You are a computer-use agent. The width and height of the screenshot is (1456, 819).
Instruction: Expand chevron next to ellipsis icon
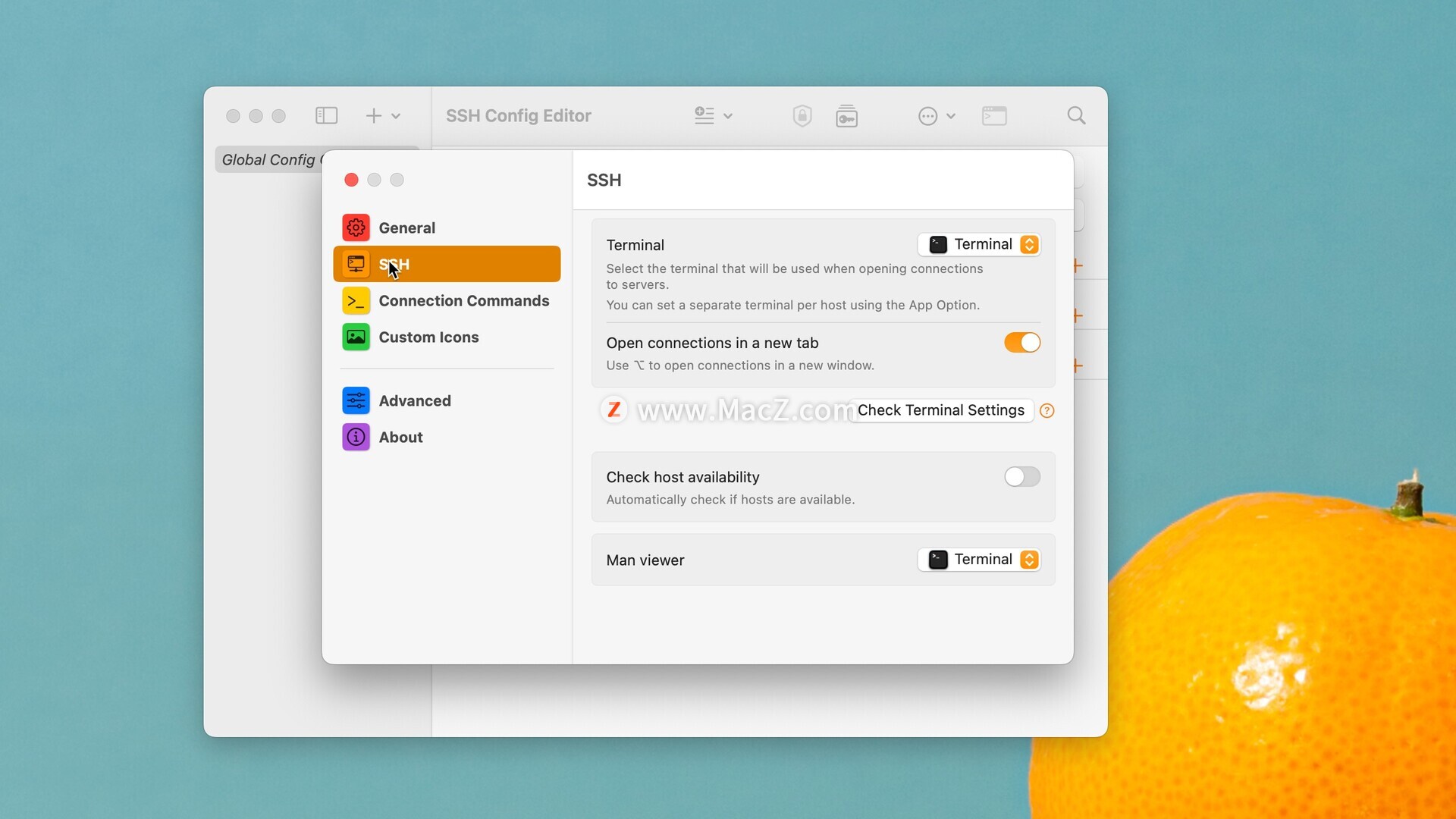951,116
